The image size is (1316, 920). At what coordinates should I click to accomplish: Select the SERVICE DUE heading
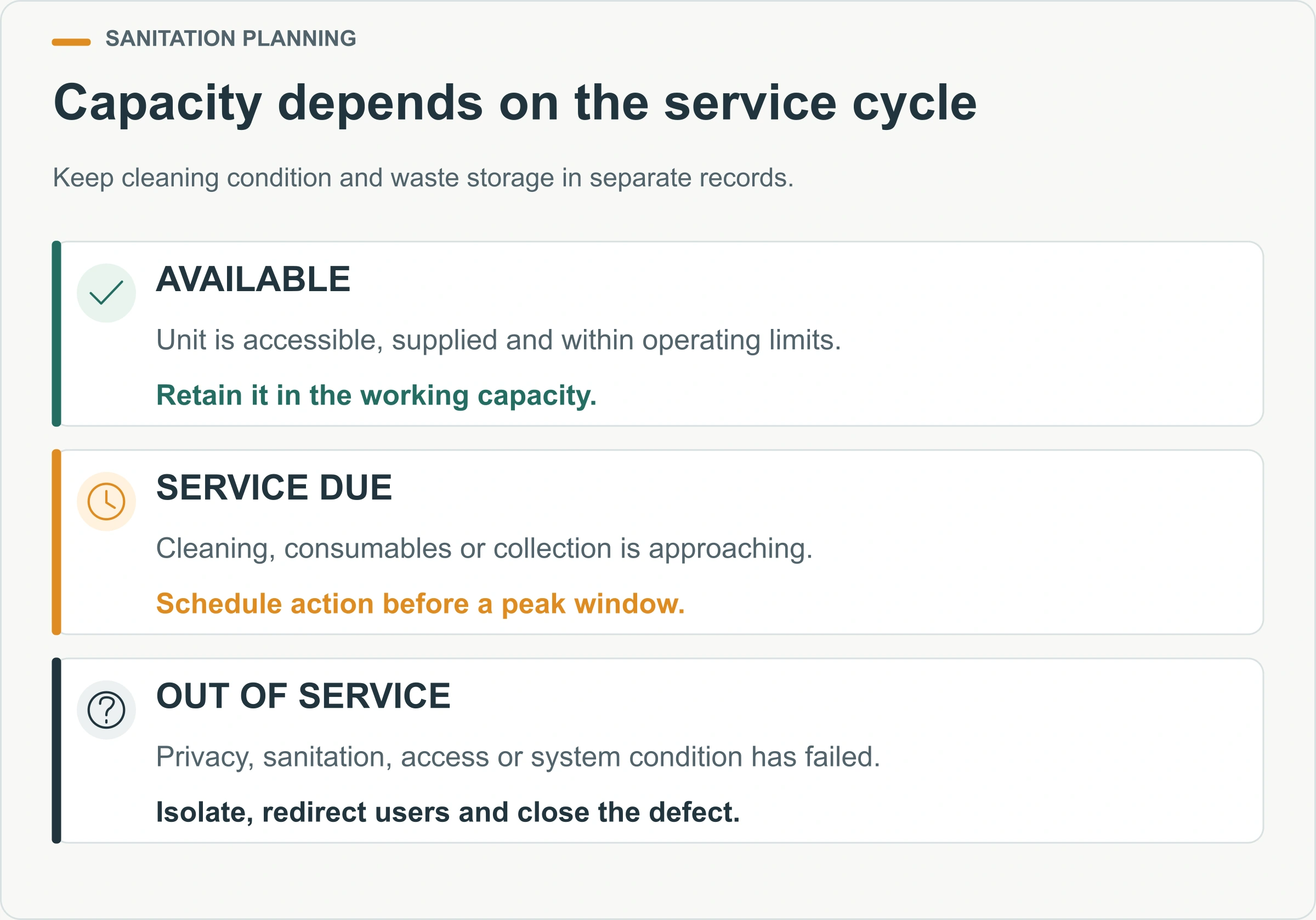274,488
